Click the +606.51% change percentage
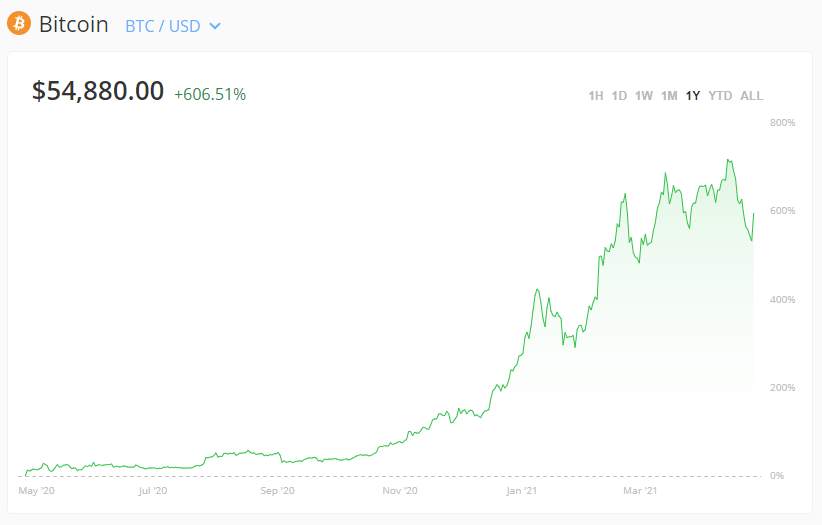The height and width of the screenshot is (525, 822). point(210,94)
